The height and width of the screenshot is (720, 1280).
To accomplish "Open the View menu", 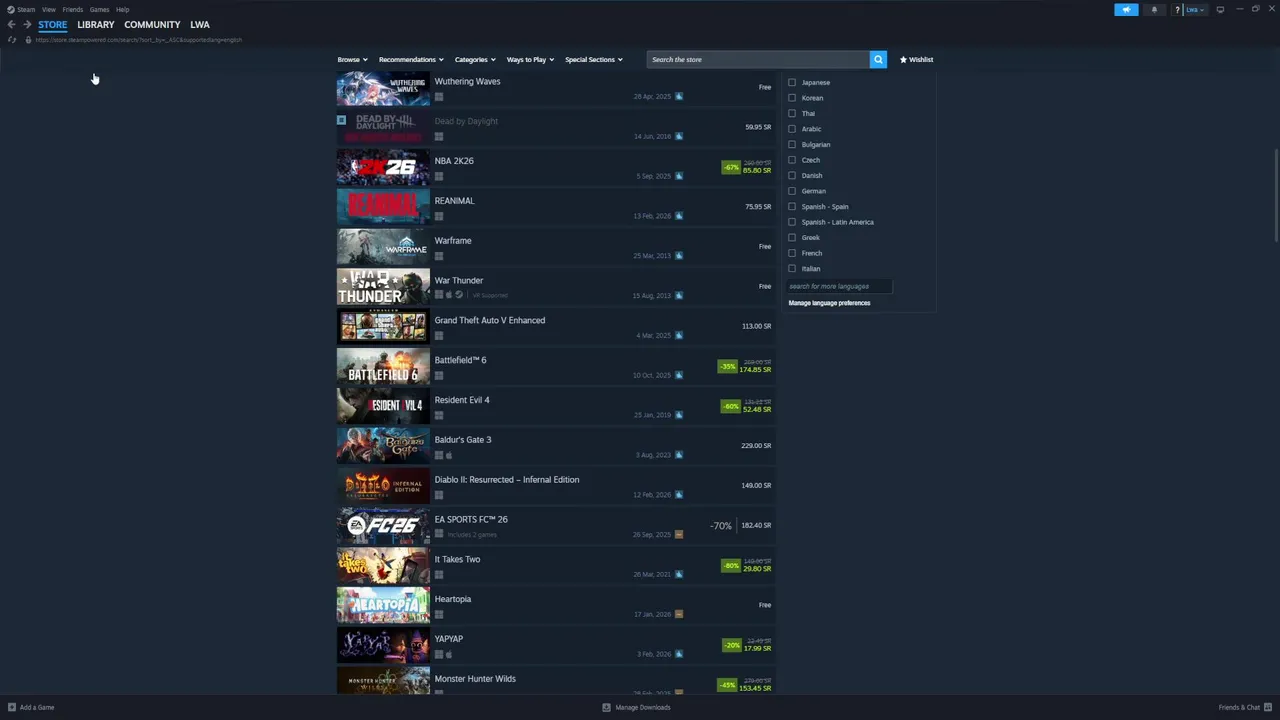I will [48, 9].
